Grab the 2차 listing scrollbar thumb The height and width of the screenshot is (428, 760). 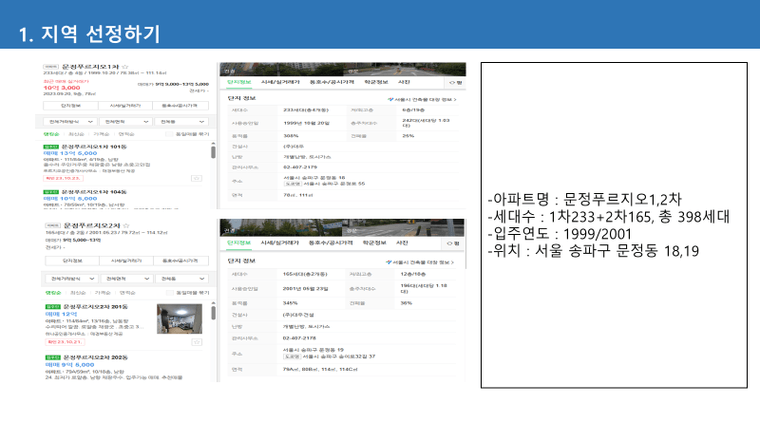tap(213, 313)
